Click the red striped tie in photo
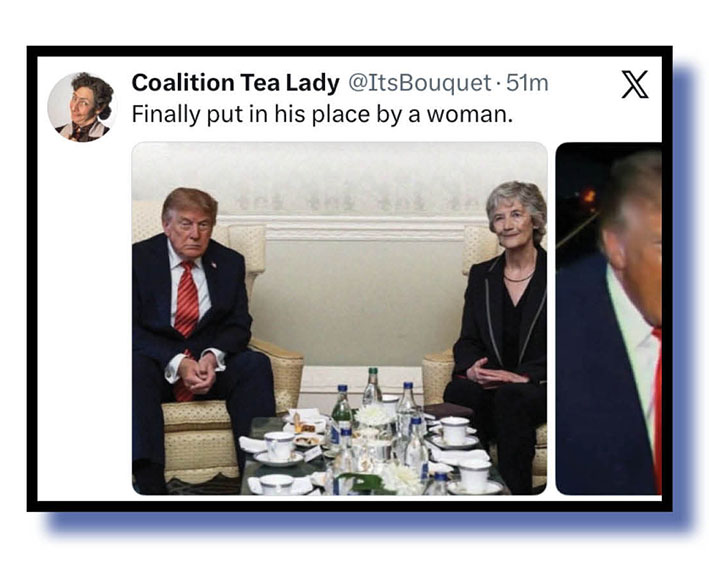The width and height of the screenshot is (709, 562). (186, 316)
